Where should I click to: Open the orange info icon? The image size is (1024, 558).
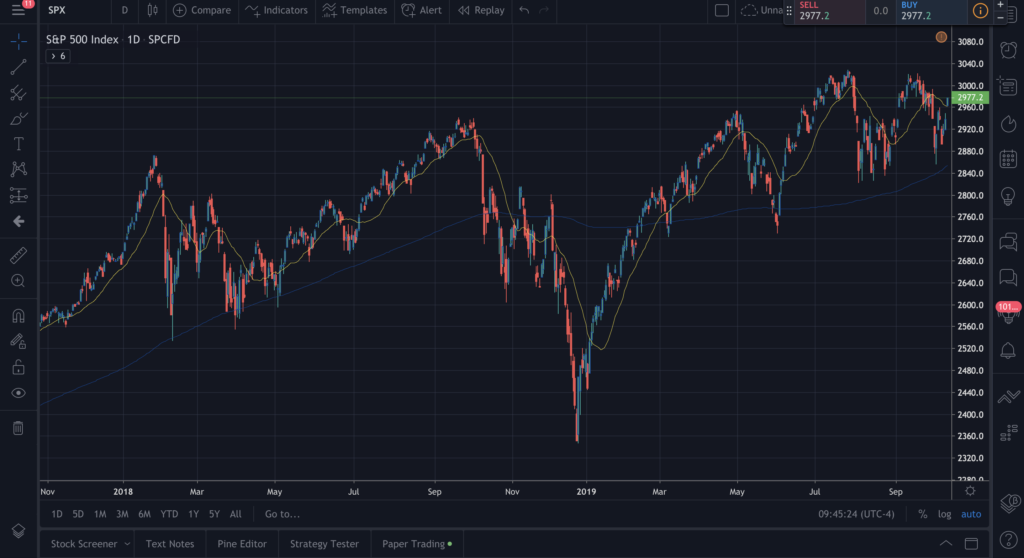[980, 10]
